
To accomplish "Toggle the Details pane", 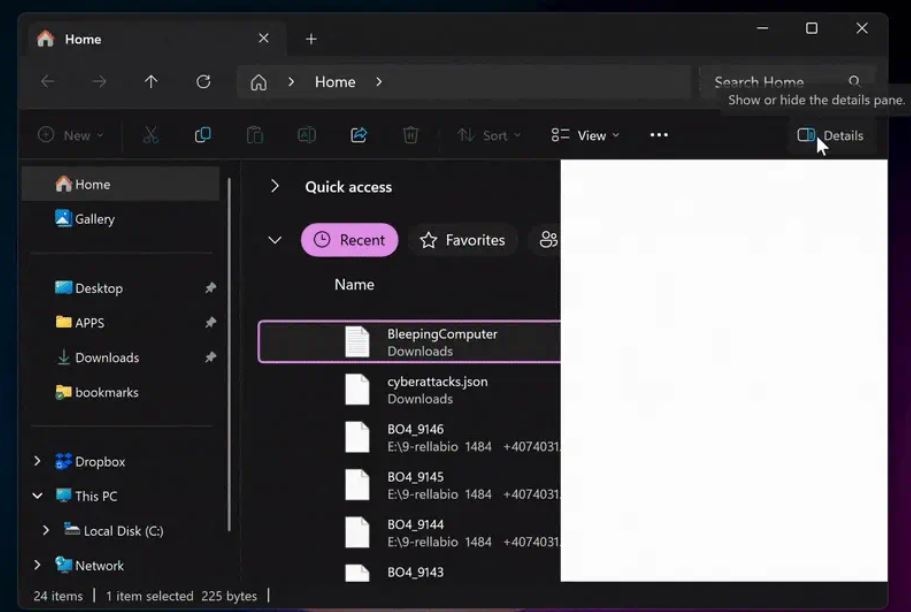I will pyautogui.click(x=830, y=135).
